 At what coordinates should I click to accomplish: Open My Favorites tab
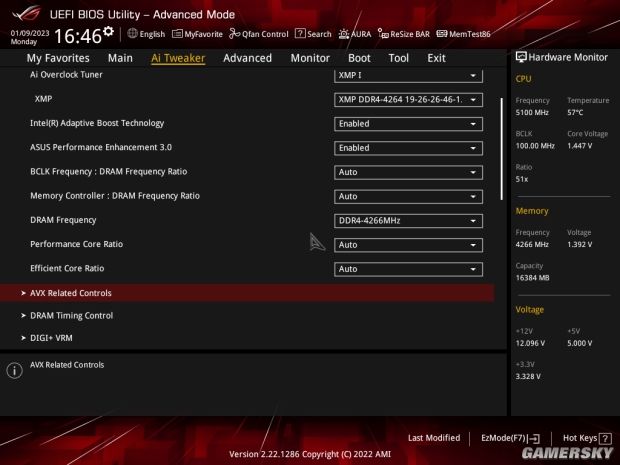pyautogui.click(x=58, y=58)
